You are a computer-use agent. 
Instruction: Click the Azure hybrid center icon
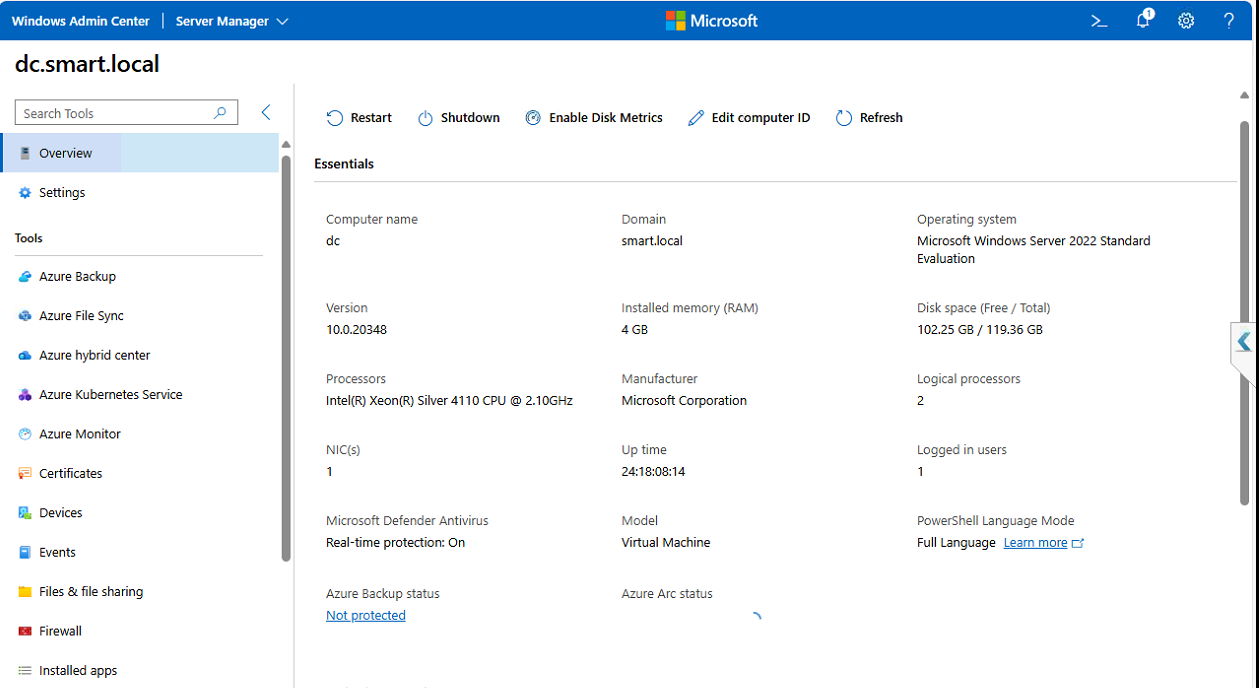pos(25,355)
